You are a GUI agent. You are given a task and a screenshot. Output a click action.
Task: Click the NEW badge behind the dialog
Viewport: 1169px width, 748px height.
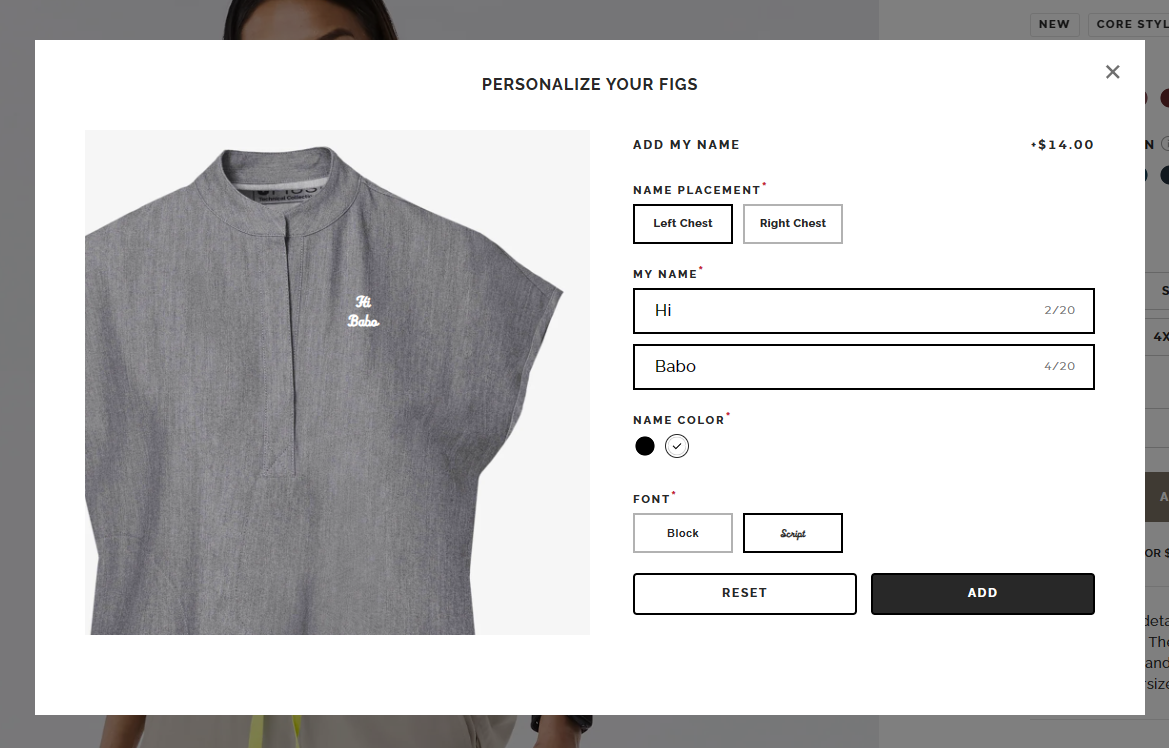click(1054, 24)
